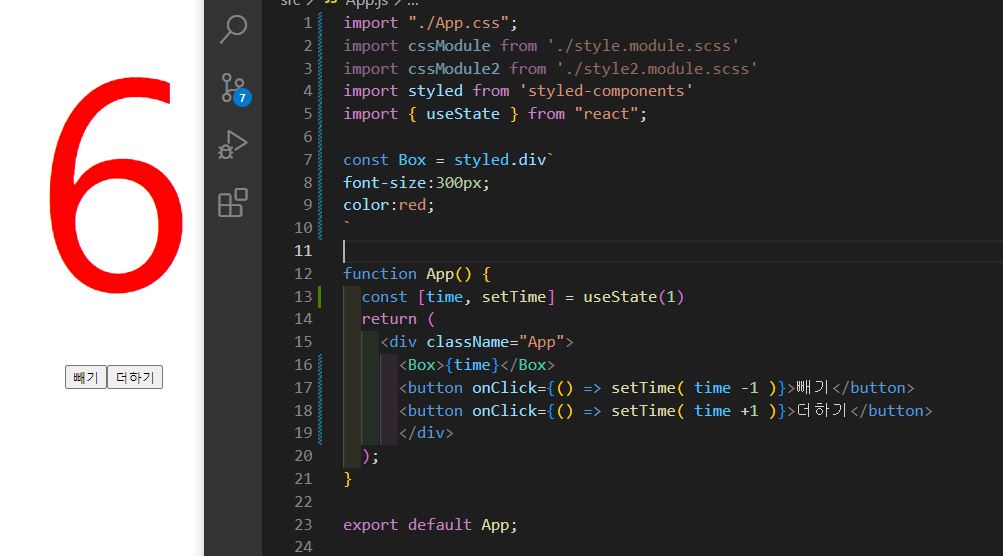Click 'styled-components' string on line 4
The image size is (1003, 556).
click(606, 91)
